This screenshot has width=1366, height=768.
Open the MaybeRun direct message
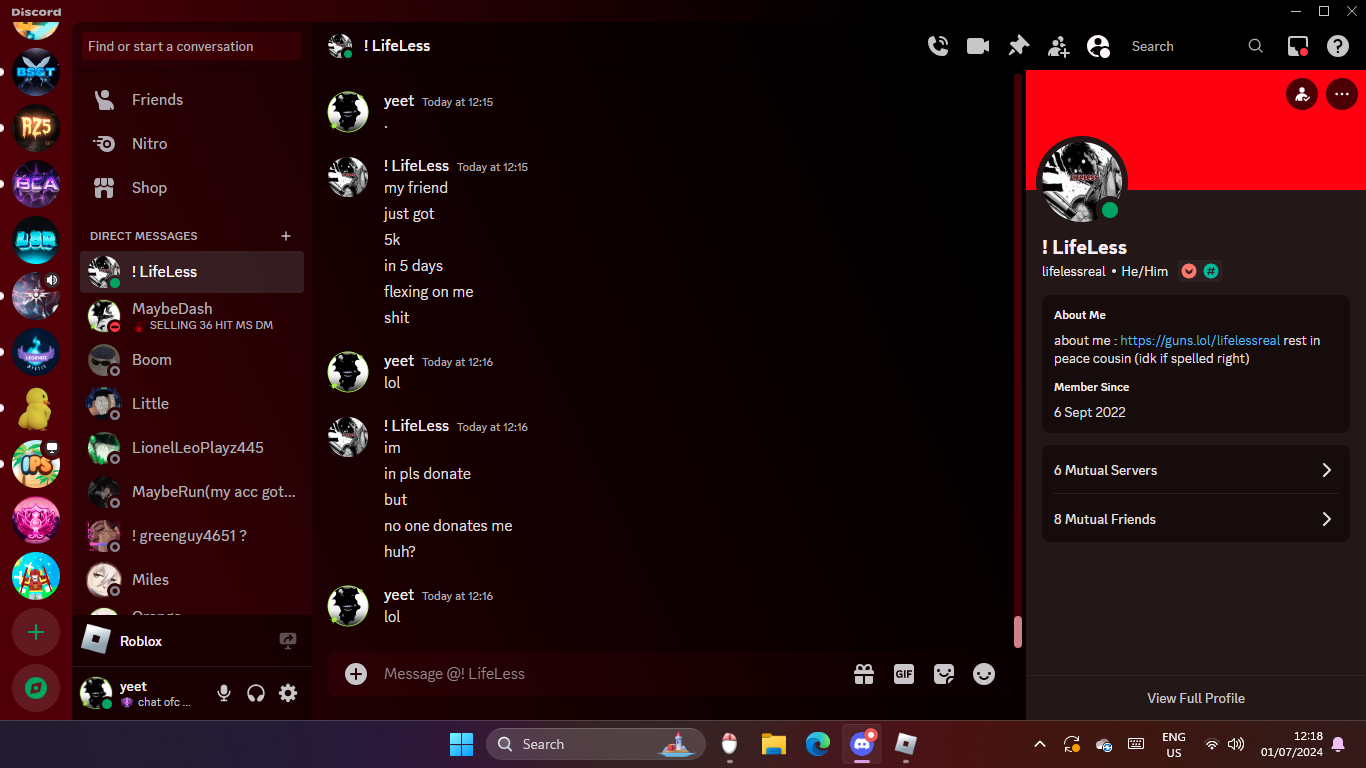coord(192,492)
